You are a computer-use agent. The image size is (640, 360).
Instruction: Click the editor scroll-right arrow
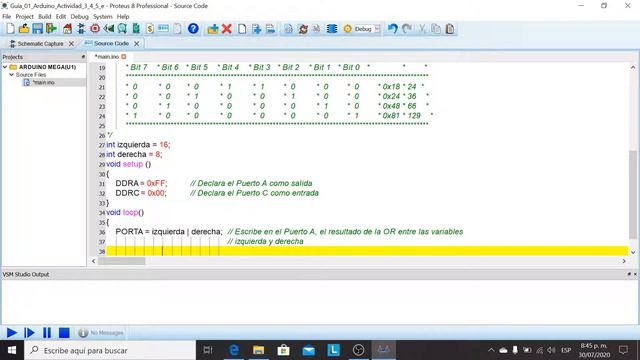624,261
